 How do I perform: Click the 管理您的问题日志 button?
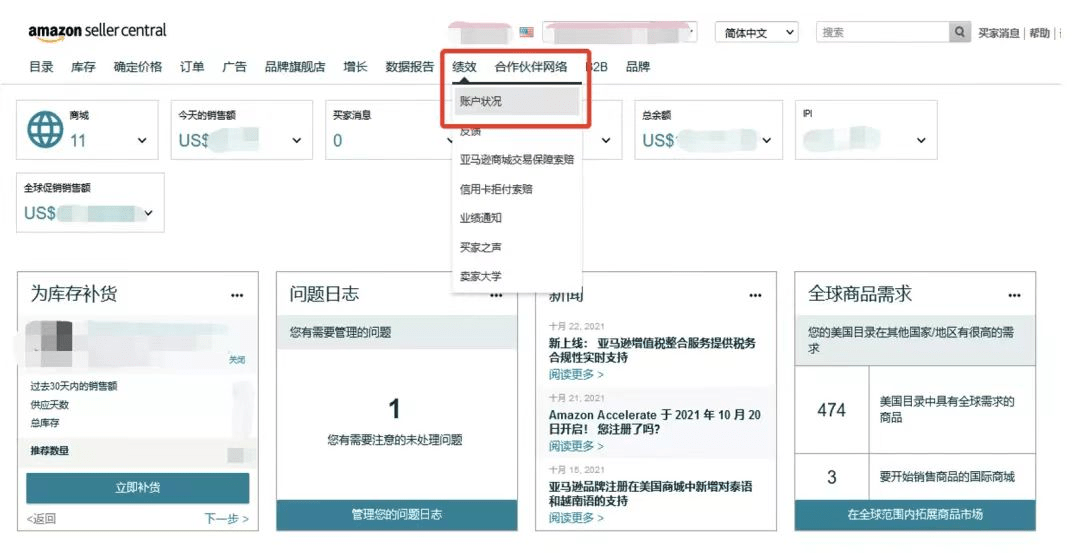(x=396, y=515)
